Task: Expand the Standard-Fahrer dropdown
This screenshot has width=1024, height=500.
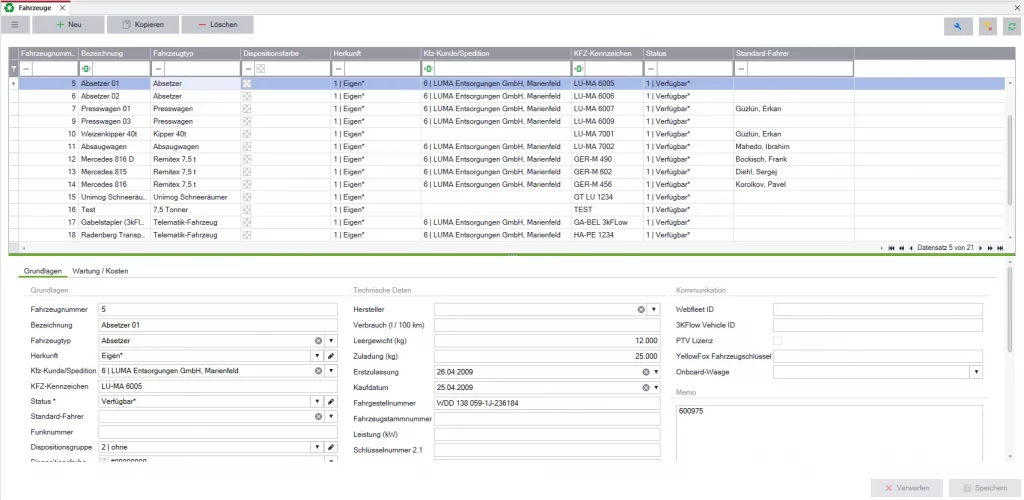Action: click(331, 416)
